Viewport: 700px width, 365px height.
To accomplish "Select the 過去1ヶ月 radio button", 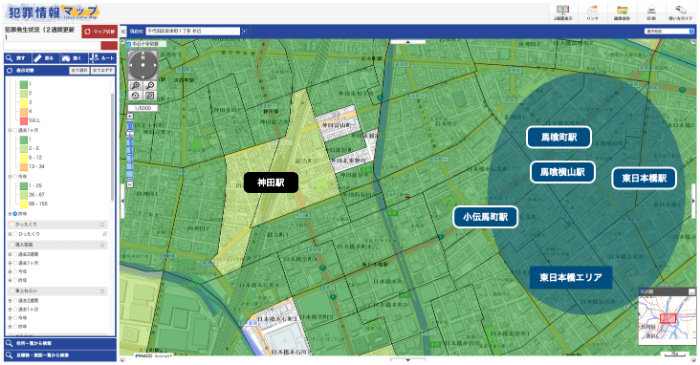I will [15, 130].
